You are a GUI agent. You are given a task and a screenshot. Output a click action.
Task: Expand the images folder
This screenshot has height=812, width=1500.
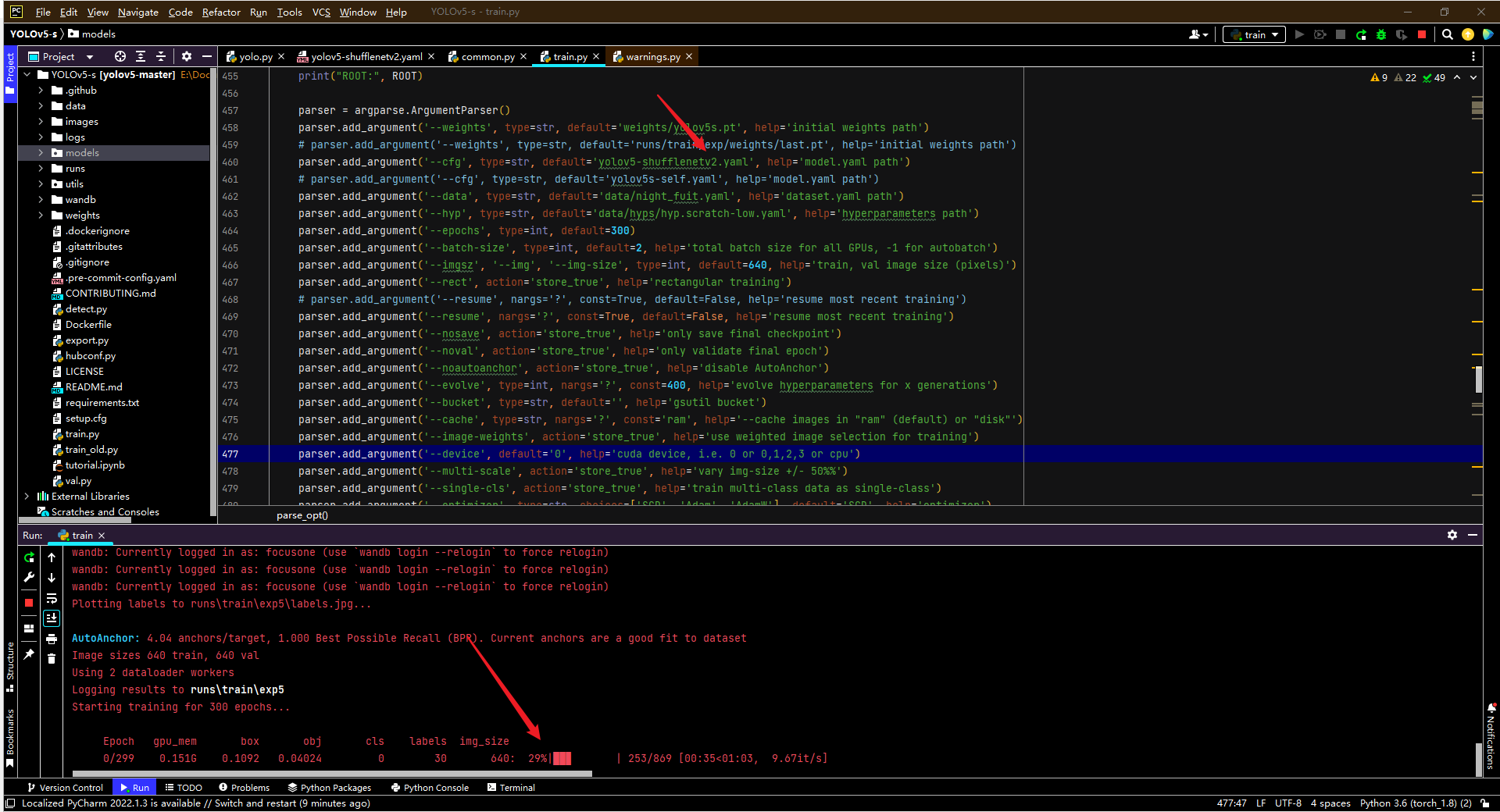point(41,122)
